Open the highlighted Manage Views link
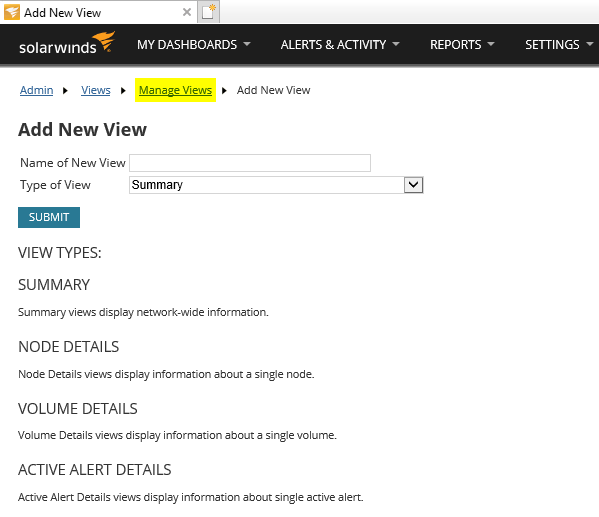This screenshot has height=517, width=599. click(x=175, y=90)
